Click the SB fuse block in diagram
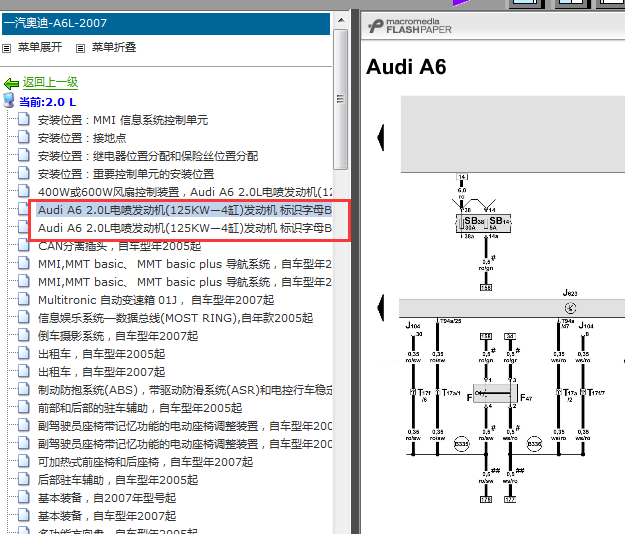The width and height of the screenshot is (625, 534). point(483,223)
